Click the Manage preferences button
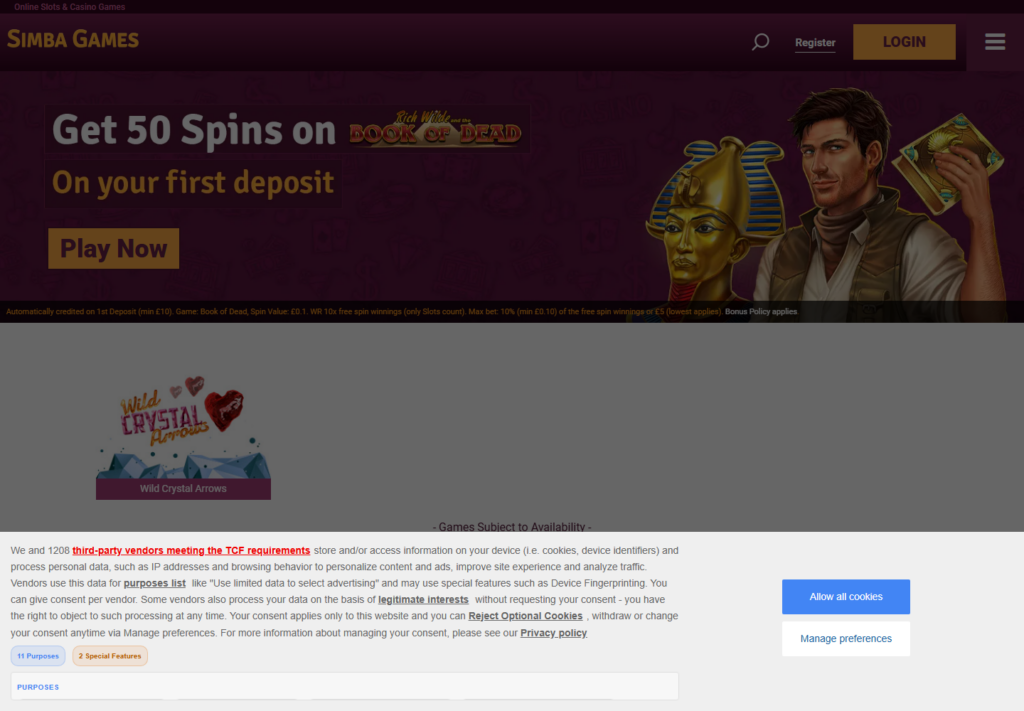 tap(846, 639)
